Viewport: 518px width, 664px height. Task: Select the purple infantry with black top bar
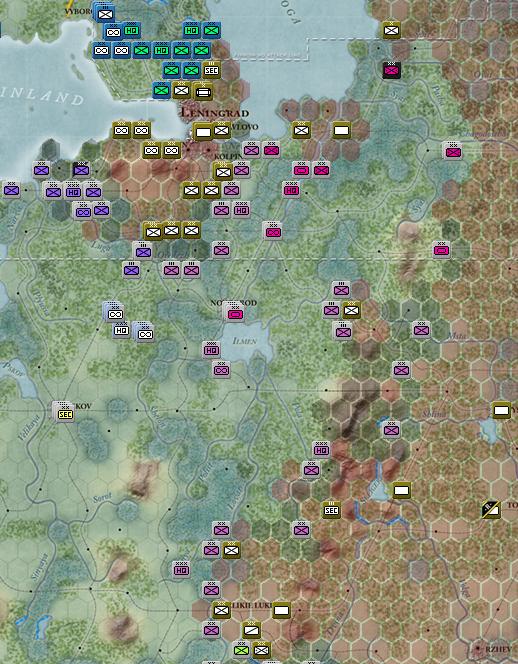coord(81,170)
